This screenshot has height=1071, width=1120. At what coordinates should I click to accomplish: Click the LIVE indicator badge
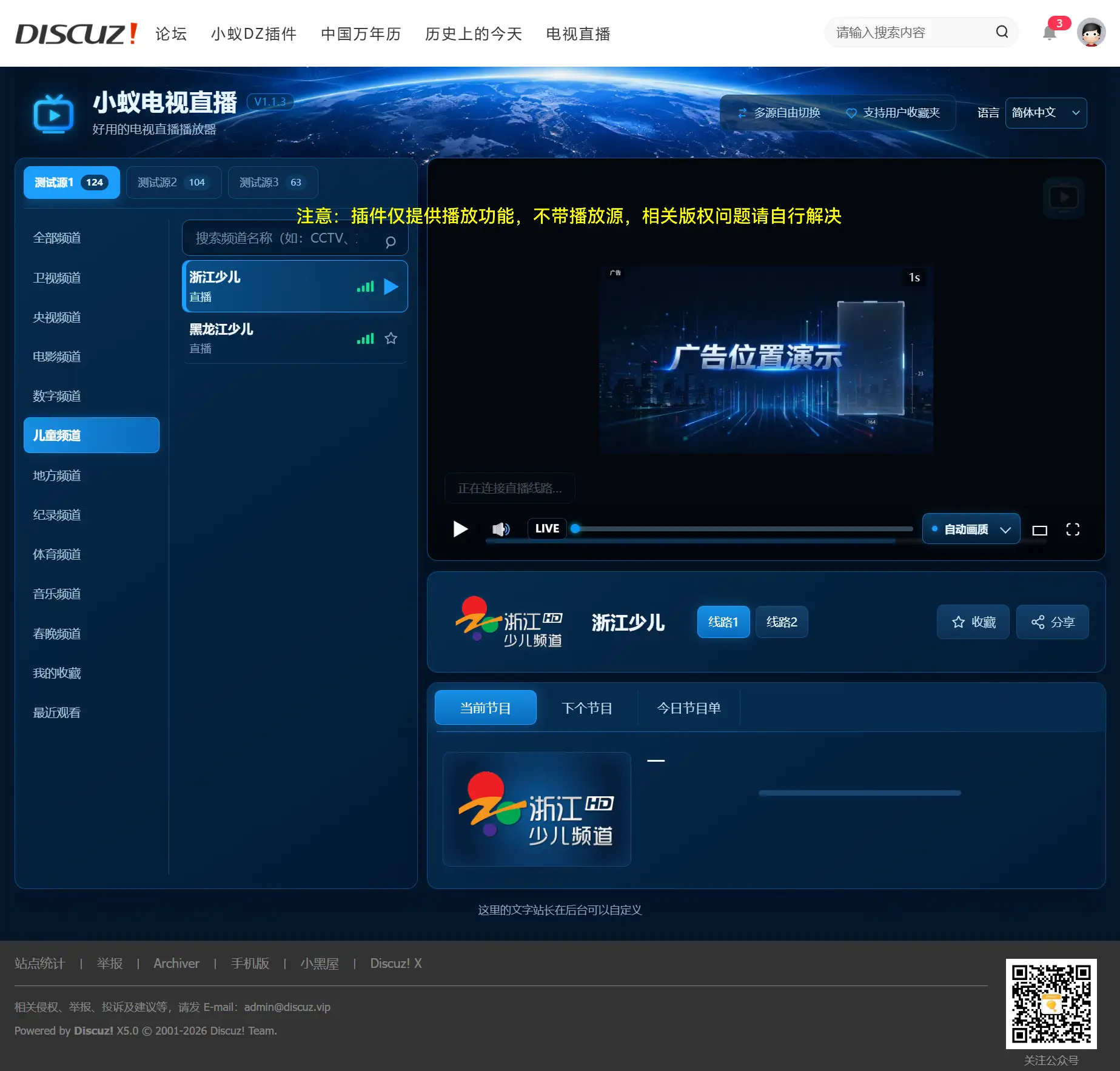tap(547, 528)
